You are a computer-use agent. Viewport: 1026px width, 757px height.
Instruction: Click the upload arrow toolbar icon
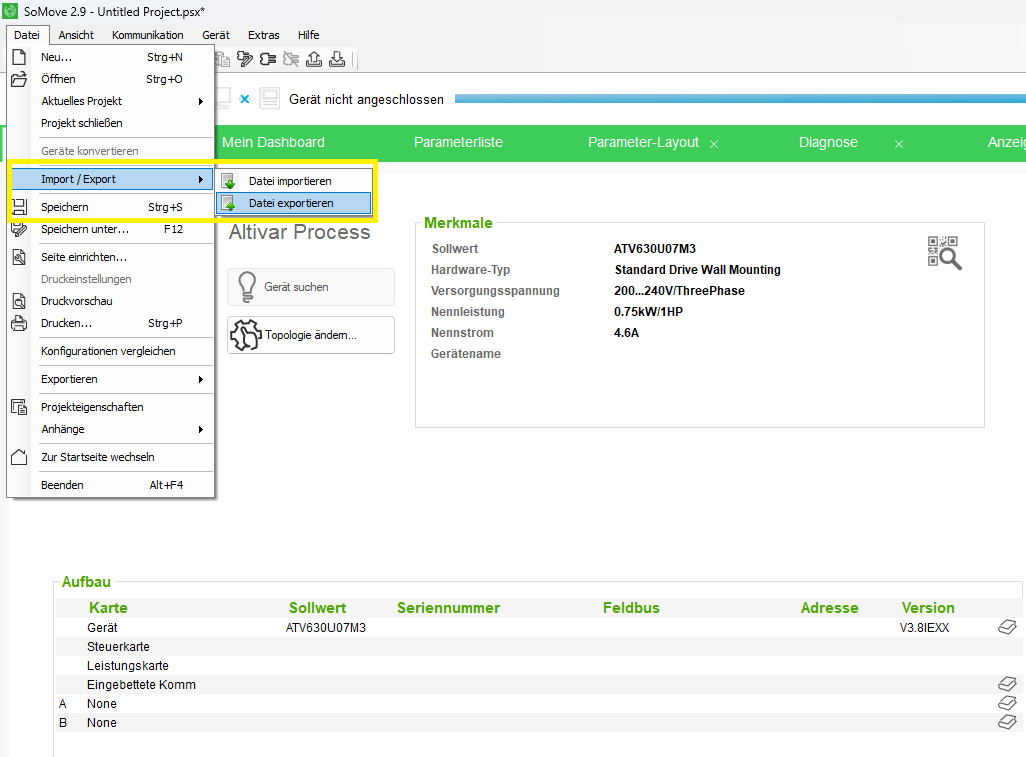coord(314,60)
